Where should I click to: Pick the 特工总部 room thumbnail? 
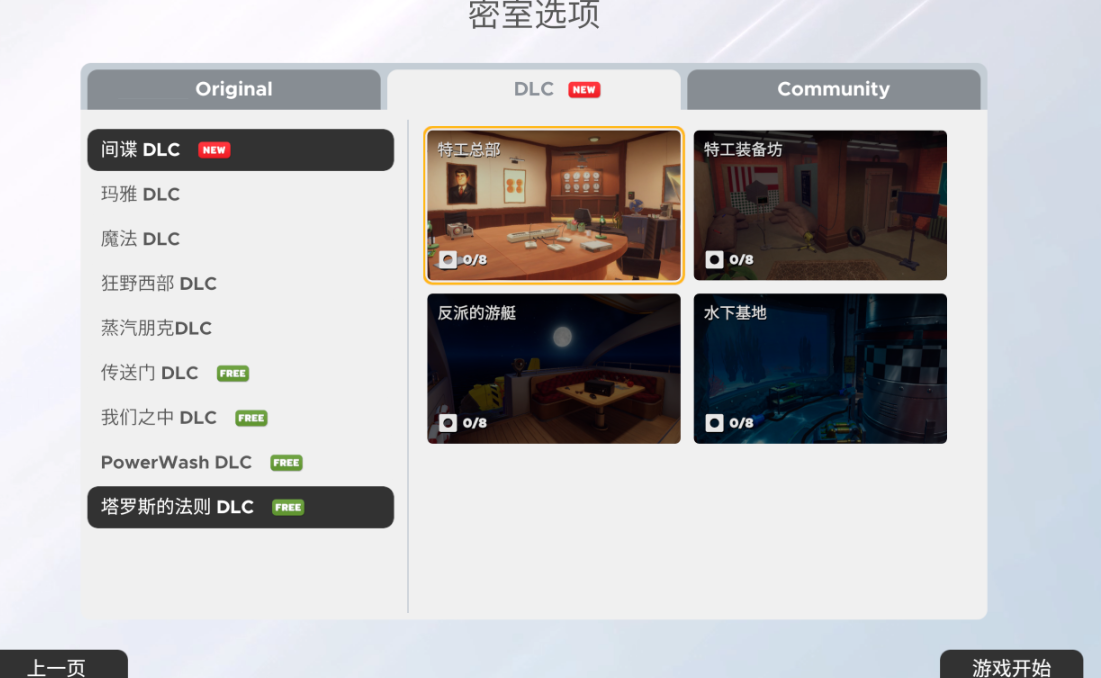(553, 205)
